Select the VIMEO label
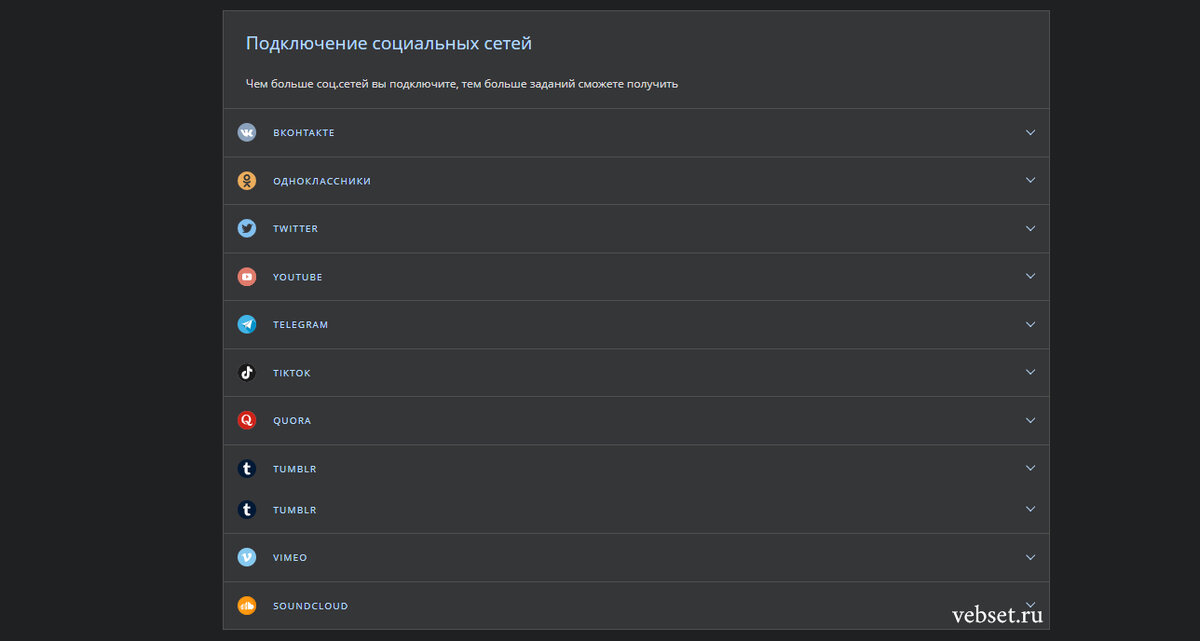 [290, 558]
